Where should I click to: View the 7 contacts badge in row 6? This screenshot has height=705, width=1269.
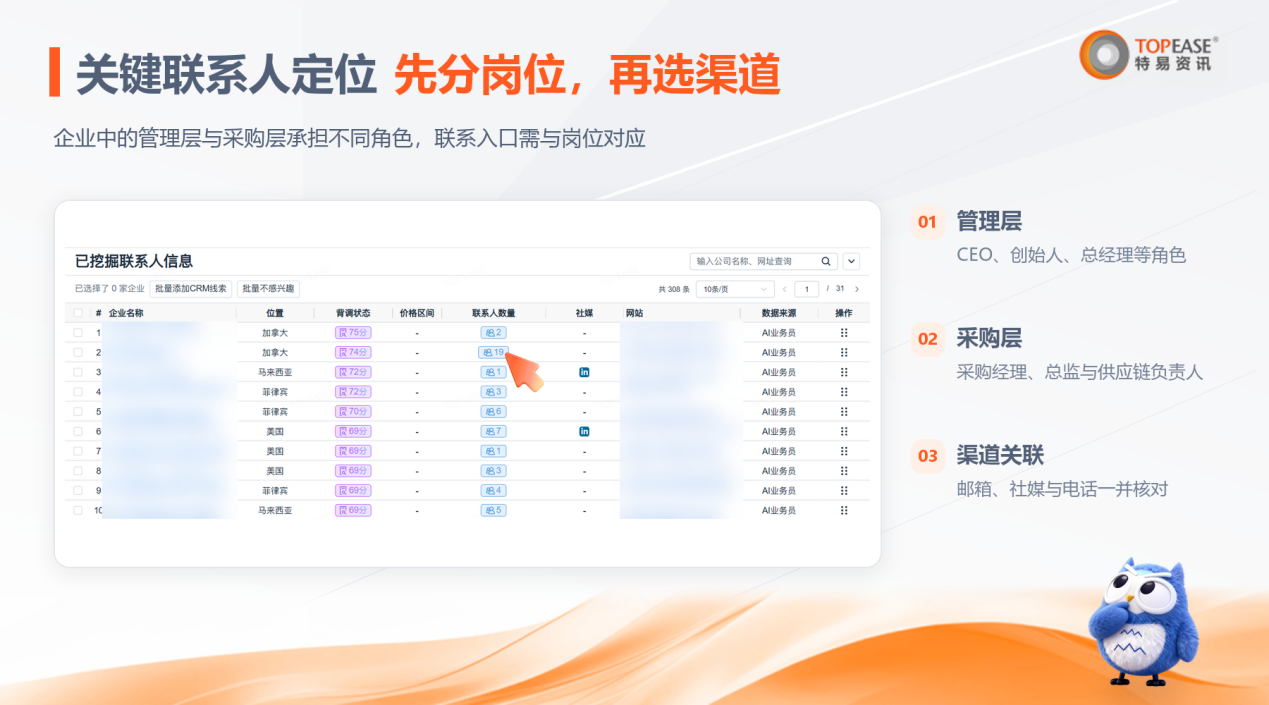click(493, 431)
